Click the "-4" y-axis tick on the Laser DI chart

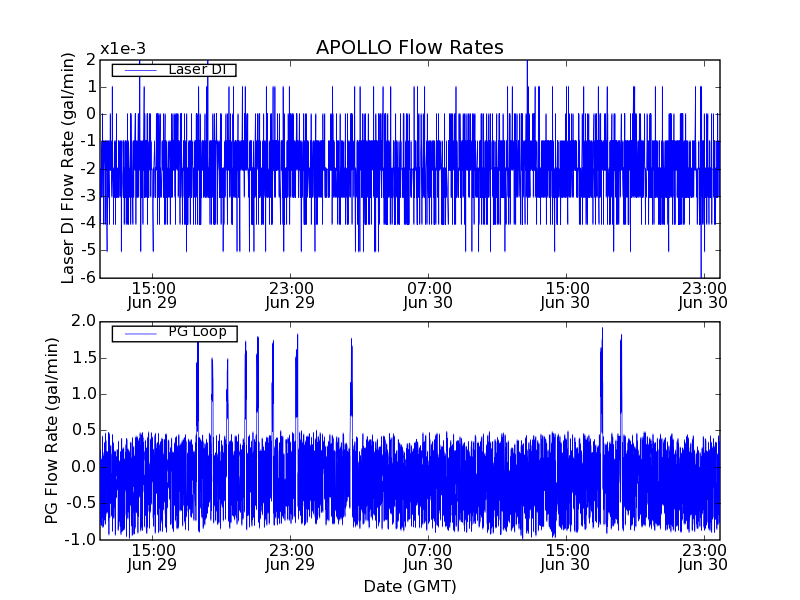click(x=87, y=223)
